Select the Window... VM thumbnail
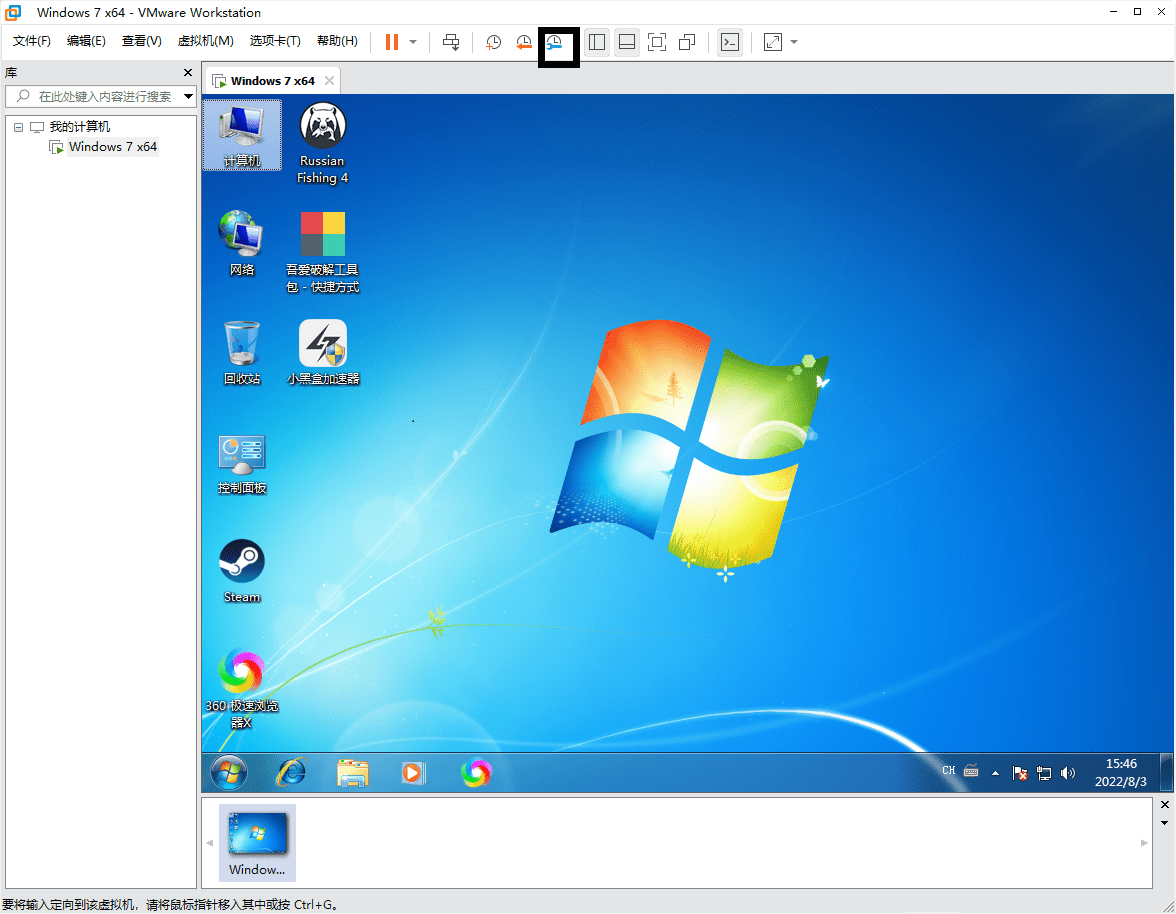Image resolution: width=1176 pixels, height=914 pixels. coord(257,843)
